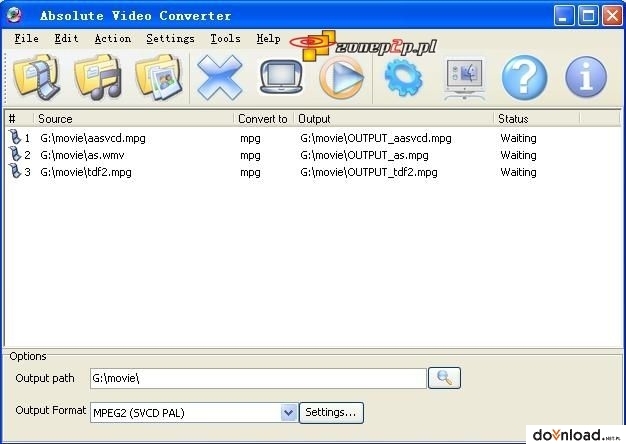The height and width of the screenshot is (444, 626).
Task: Open the Edit menu
Action: click(x=66, y=39)
